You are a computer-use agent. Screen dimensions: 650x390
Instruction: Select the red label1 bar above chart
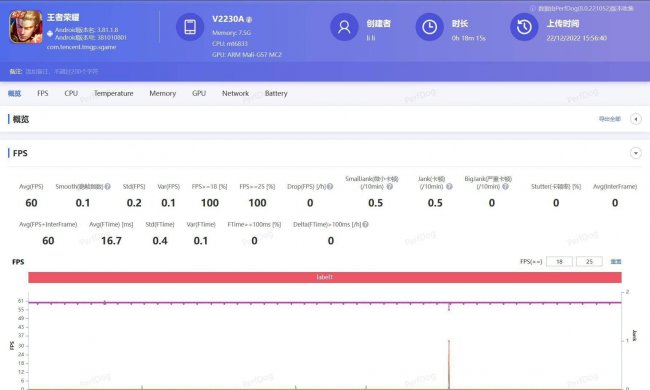click(x=325, y=277)
